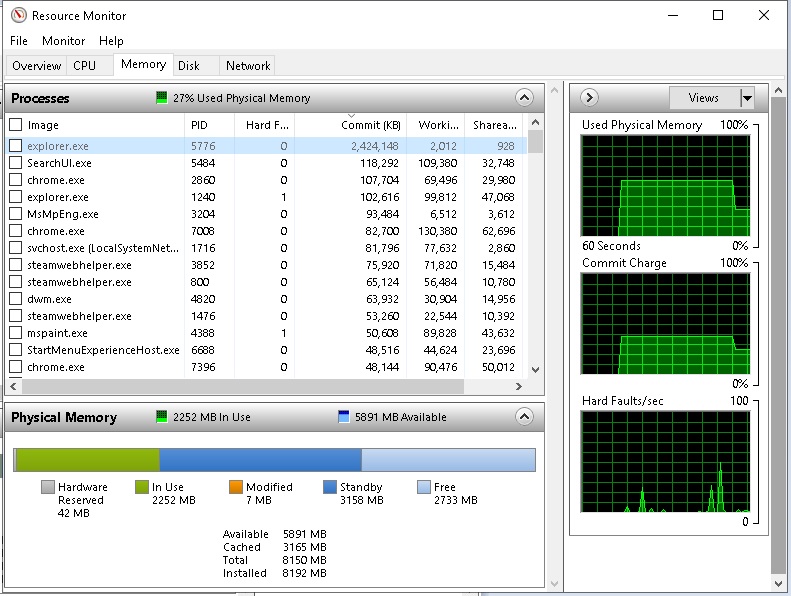Collapse the Physical Memory section
Screen dimensions: 791x596
[524, 416]
